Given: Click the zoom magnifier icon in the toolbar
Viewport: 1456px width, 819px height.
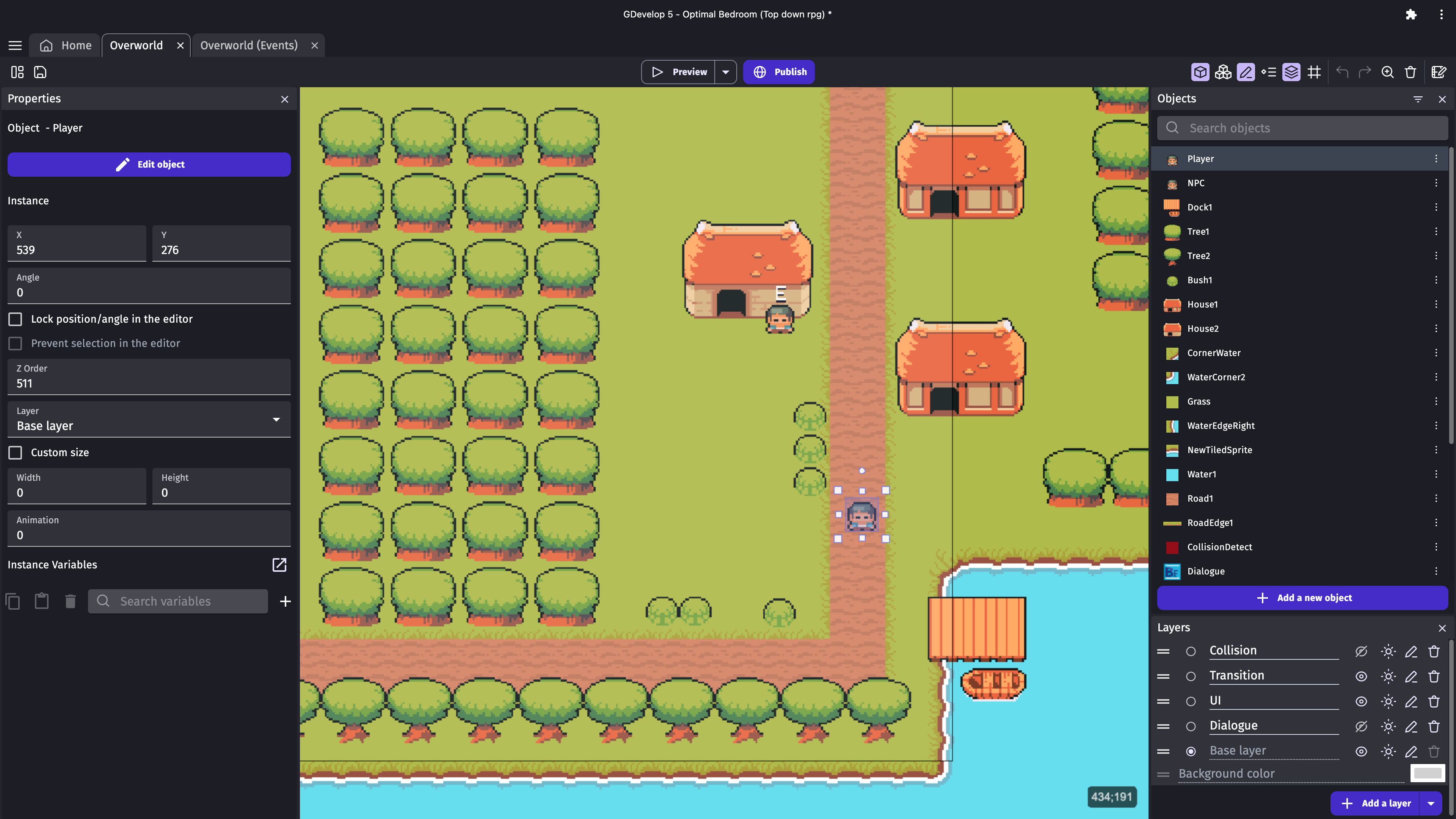Looking at the screenshot, I should 1388,72.
